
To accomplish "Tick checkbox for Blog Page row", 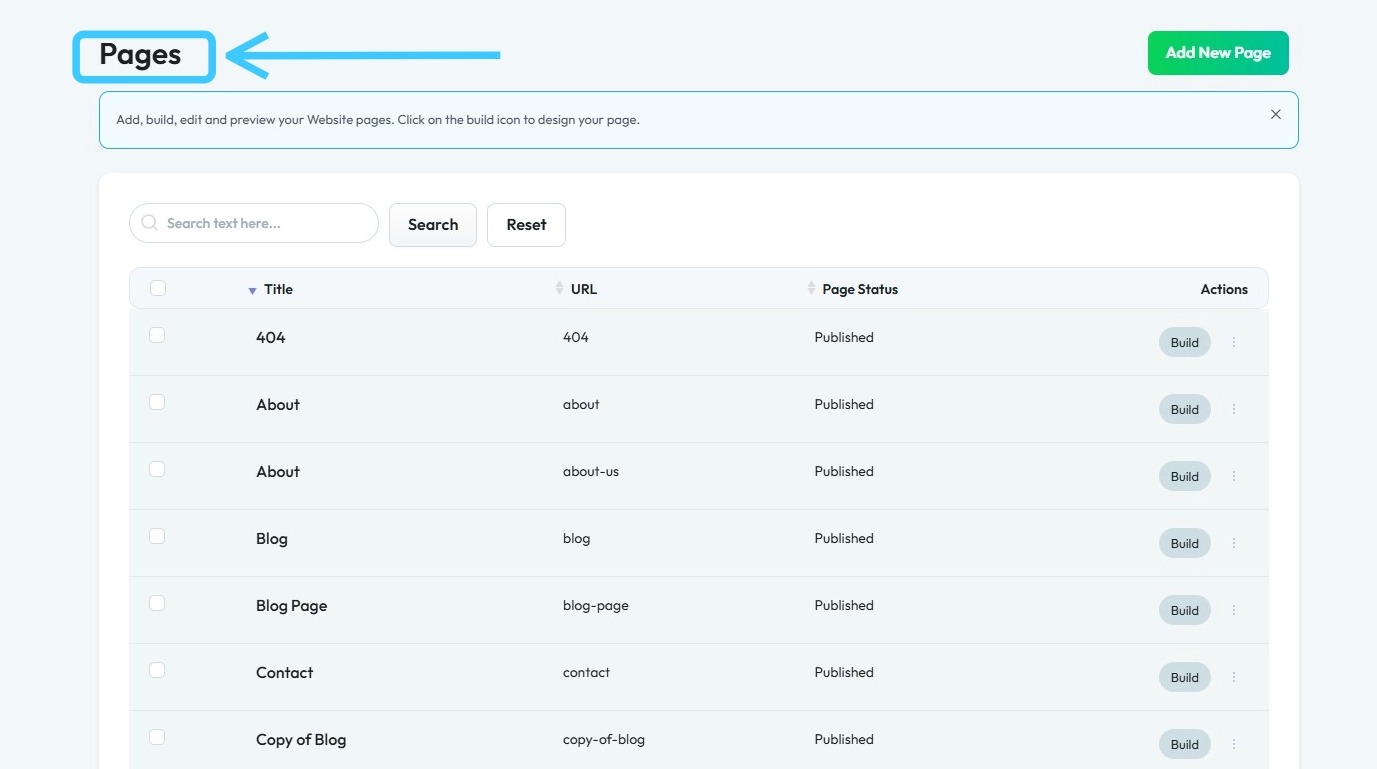I will point(157,603).
